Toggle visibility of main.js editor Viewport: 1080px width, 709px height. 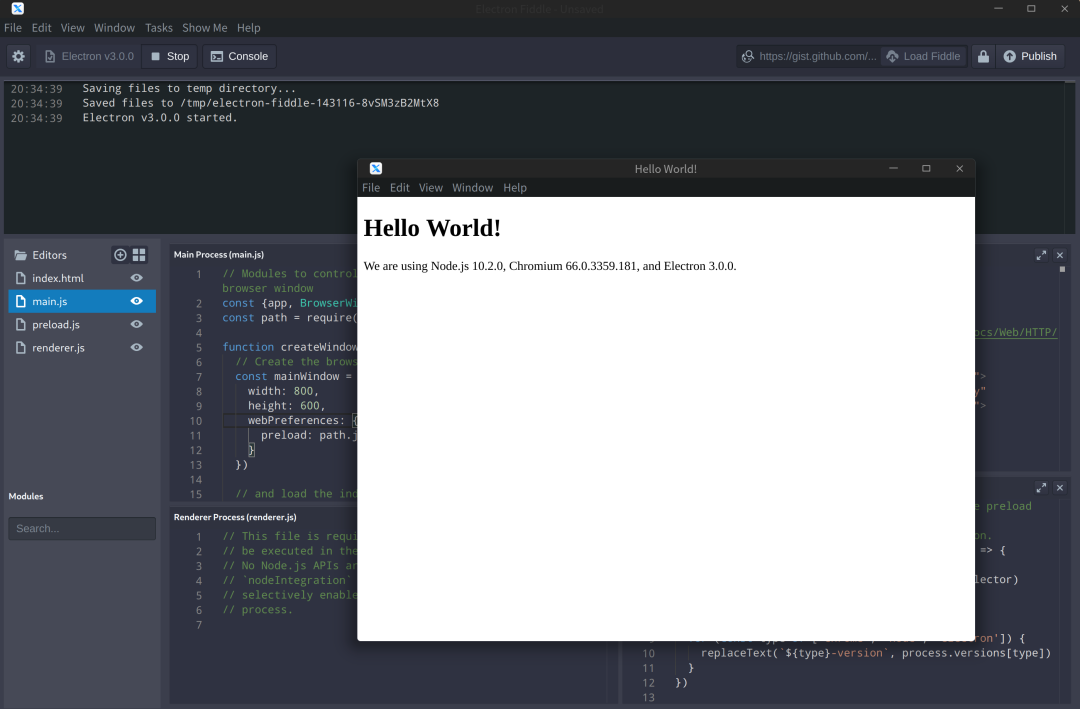(x=137, y=301)
